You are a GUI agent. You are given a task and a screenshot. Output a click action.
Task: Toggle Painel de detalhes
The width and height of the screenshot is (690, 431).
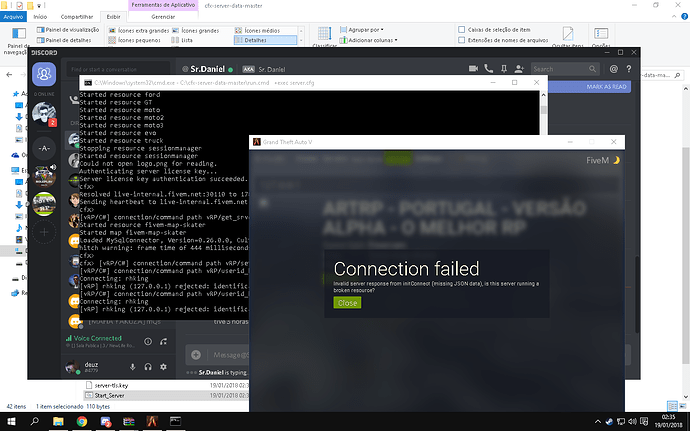[64, 40]
